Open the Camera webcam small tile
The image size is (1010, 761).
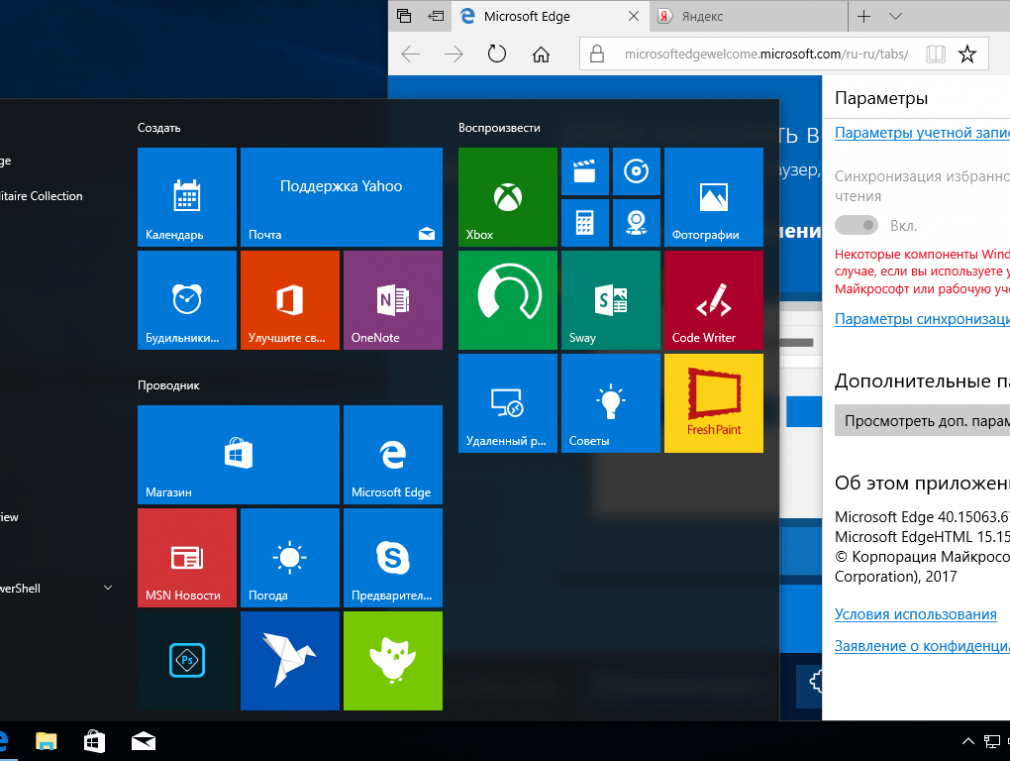tap(636, 223)
